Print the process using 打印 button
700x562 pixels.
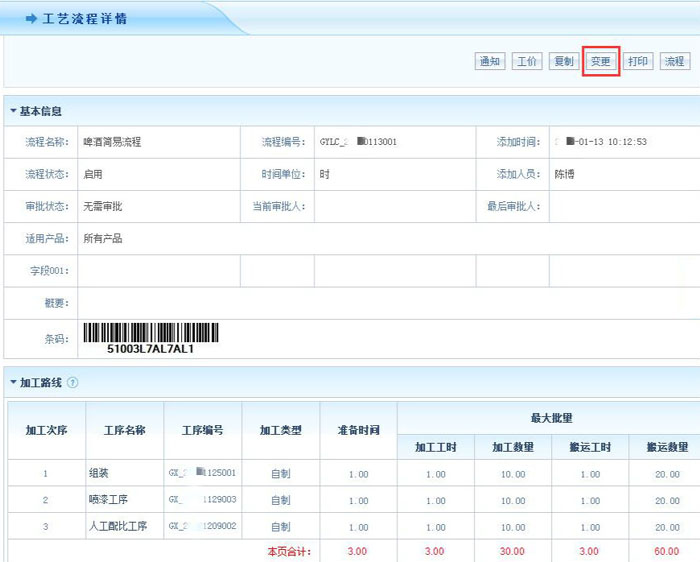point(638,62)
